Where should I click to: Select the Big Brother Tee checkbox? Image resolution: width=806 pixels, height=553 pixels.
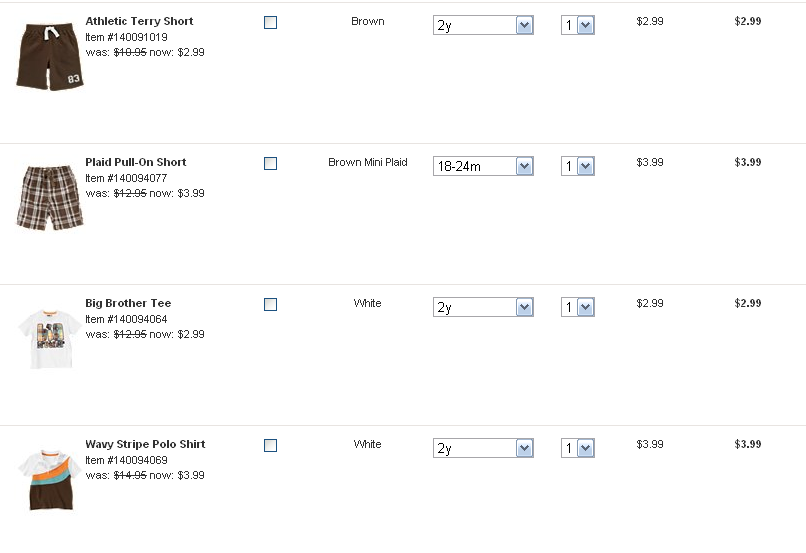coord(270,304)
